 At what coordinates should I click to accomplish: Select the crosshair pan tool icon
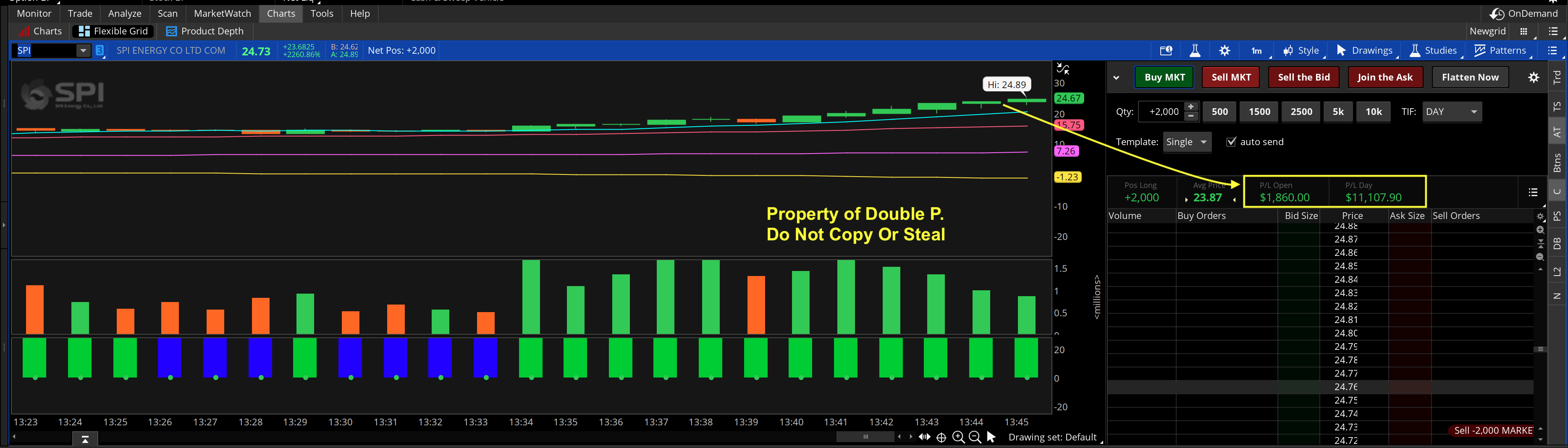point(941,437)
